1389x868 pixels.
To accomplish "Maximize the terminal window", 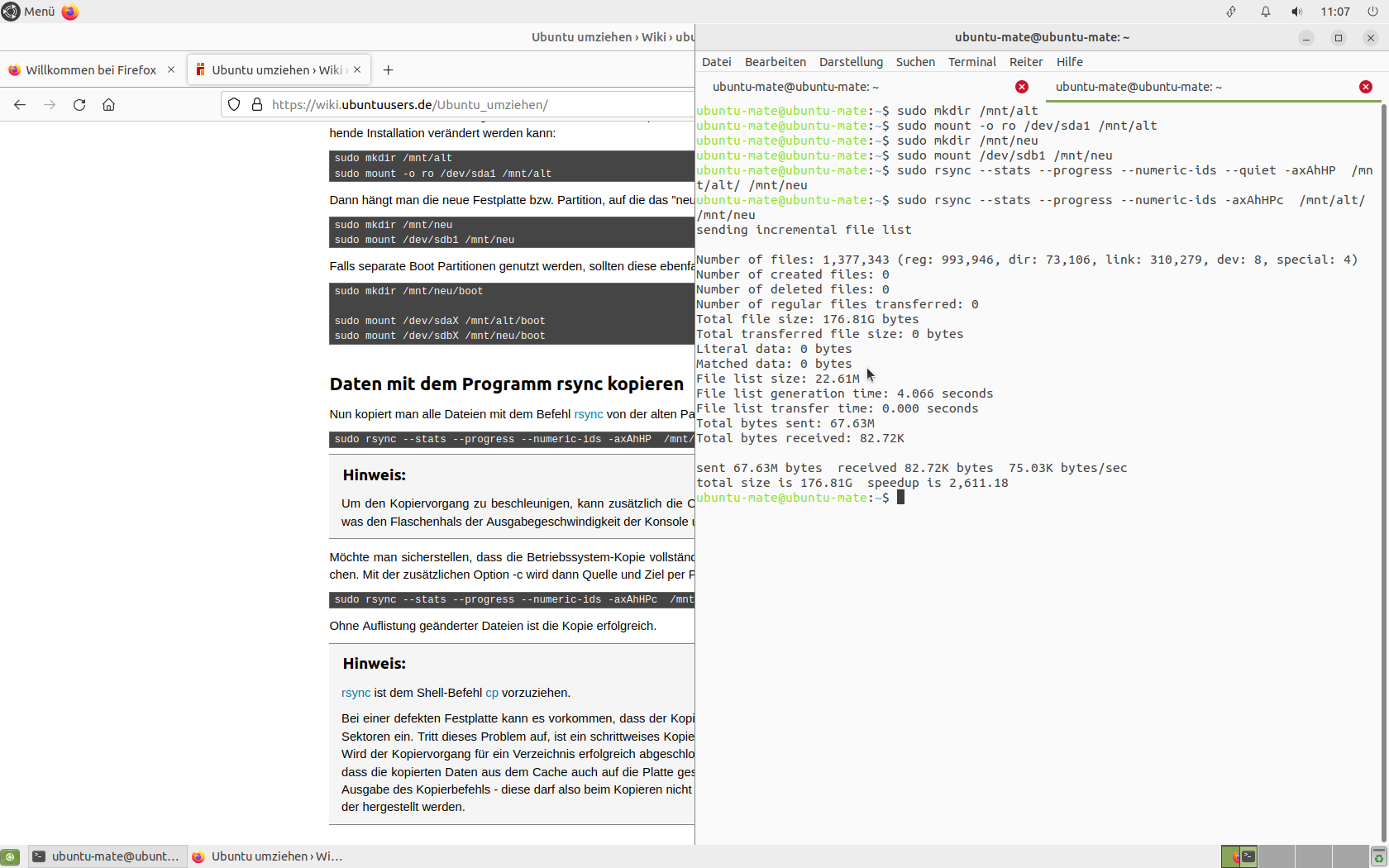I will pos(1339,38).
